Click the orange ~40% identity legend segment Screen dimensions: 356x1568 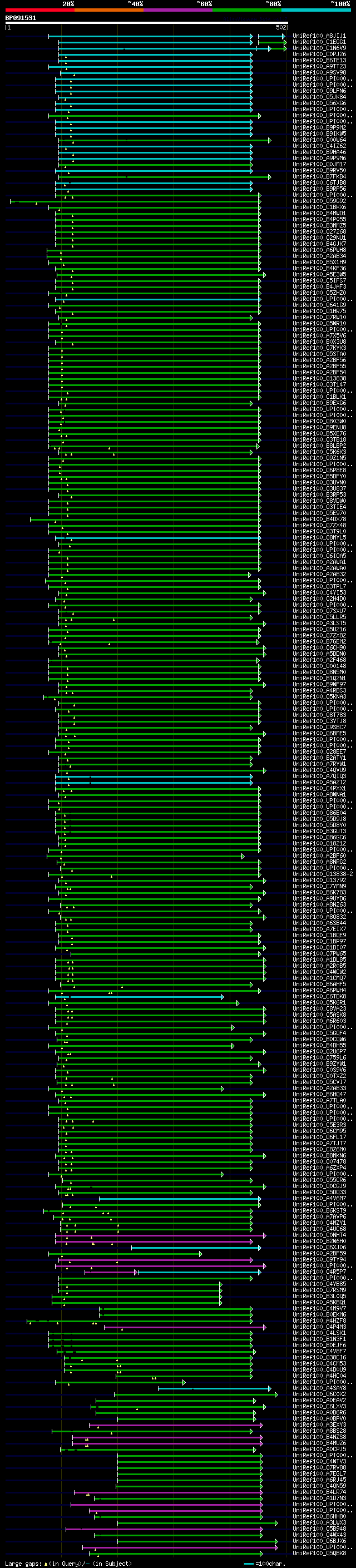pyautogui.click(x=109, y=10)
